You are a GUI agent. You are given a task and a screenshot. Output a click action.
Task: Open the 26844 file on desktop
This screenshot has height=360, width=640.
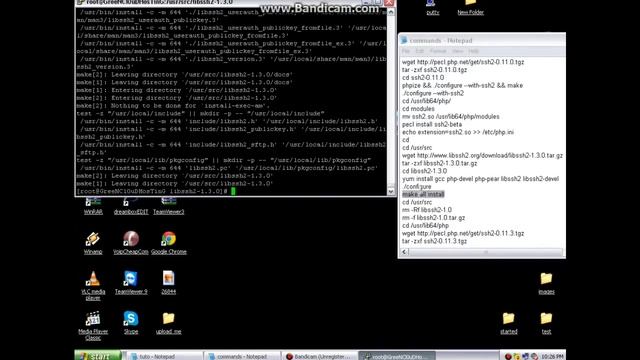click(169, 282)
